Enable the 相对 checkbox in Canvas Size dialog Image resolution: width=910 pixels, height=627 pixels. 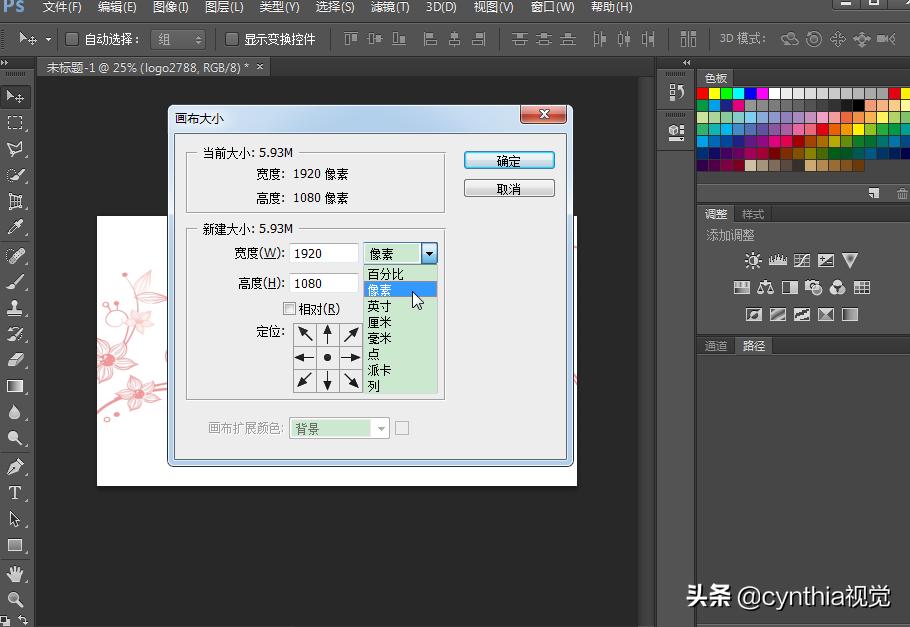point(290,308)
